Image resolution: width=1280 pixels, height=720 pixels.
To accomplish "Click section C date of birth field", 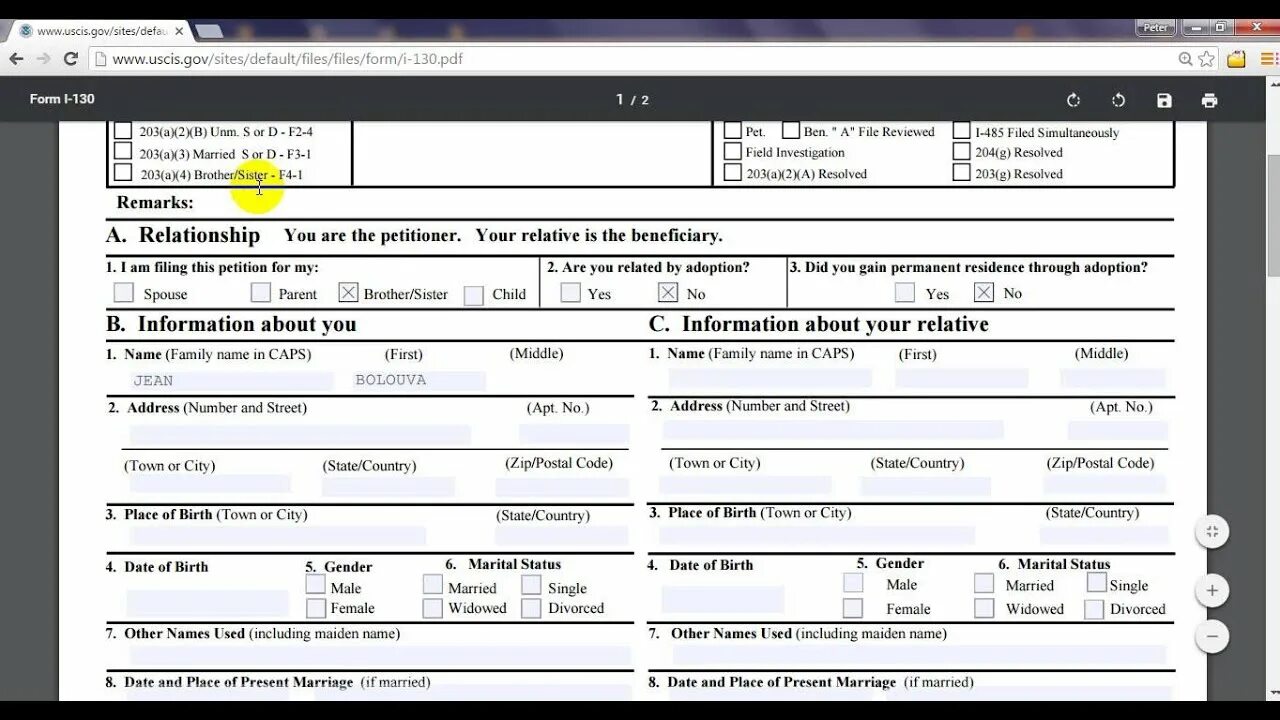I will 723,599.
